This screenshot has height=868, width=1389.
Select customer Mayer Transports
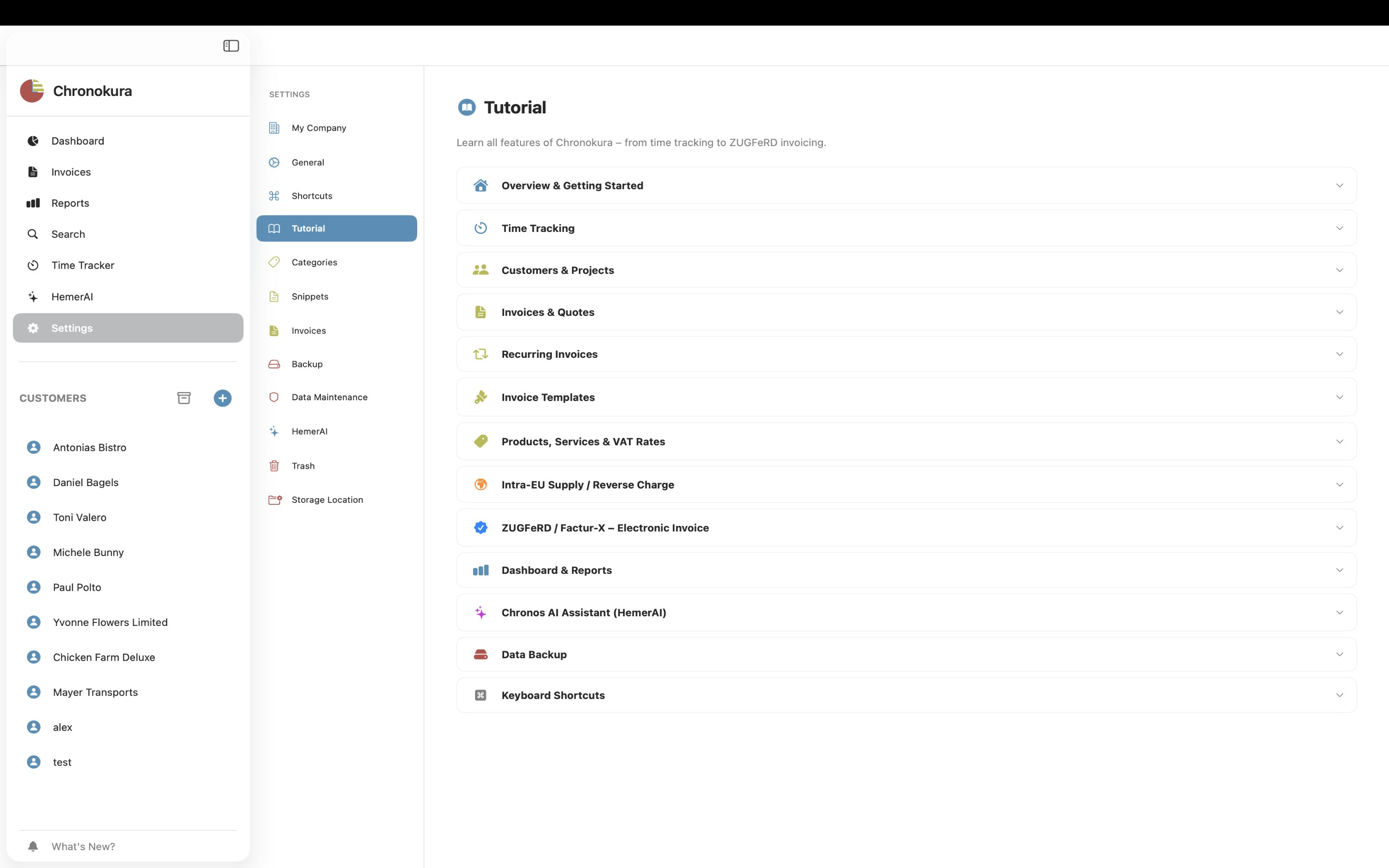pos(128,692)
